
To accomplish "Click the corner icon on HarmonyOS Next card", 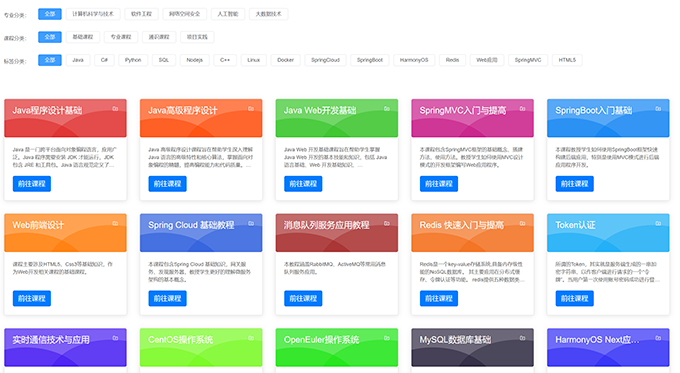I will pos(658,338).
